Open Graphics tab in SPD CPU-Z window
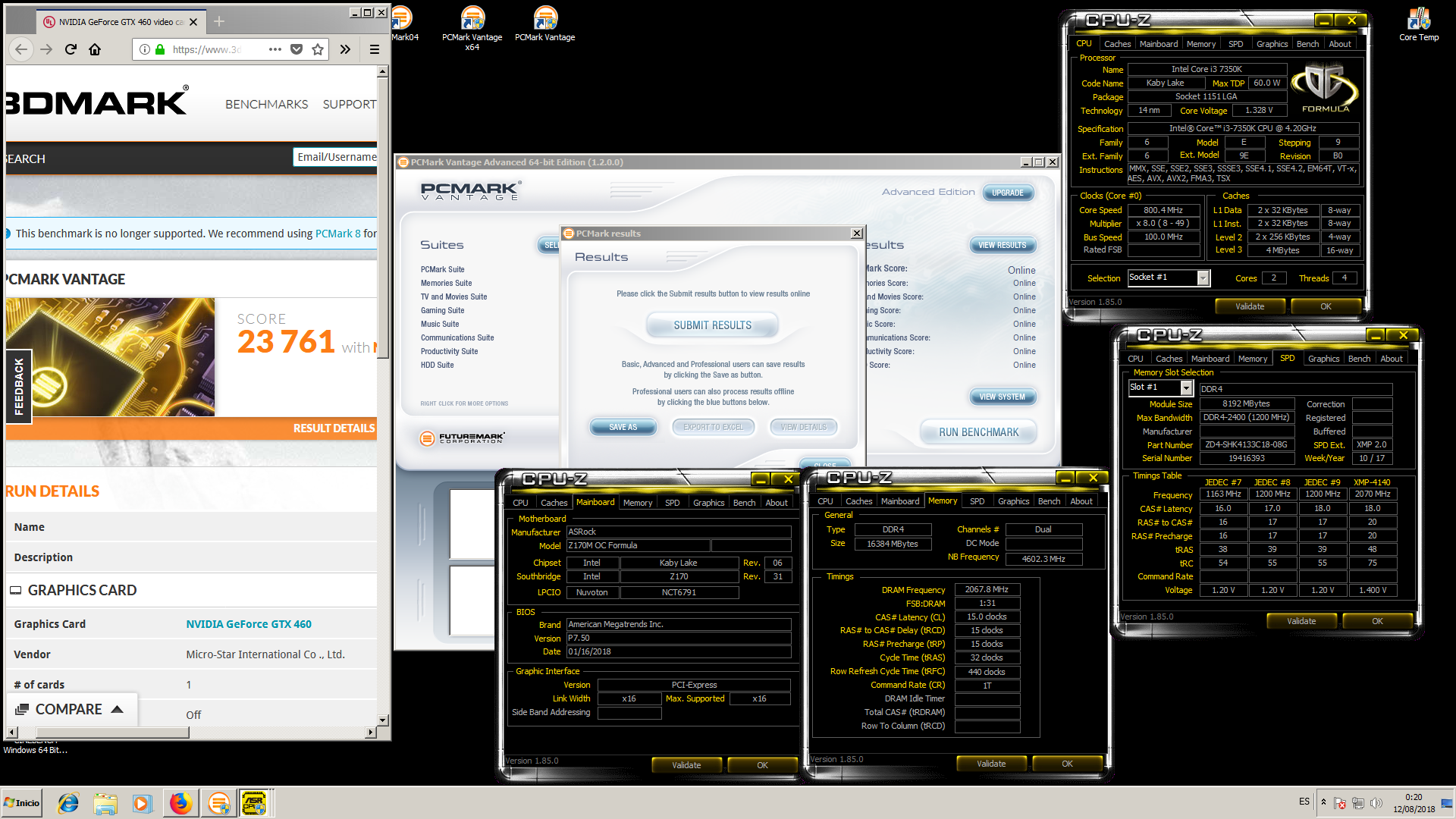 coord(1323,359)
